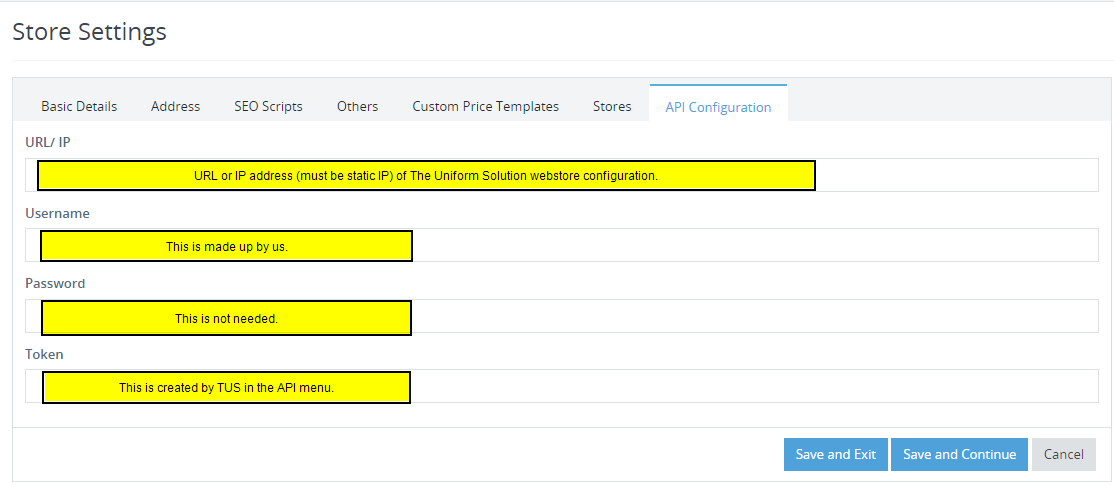The image size is (1114, 485).
Task: Click the Store Settings page heading
Action: coord(90,31)
